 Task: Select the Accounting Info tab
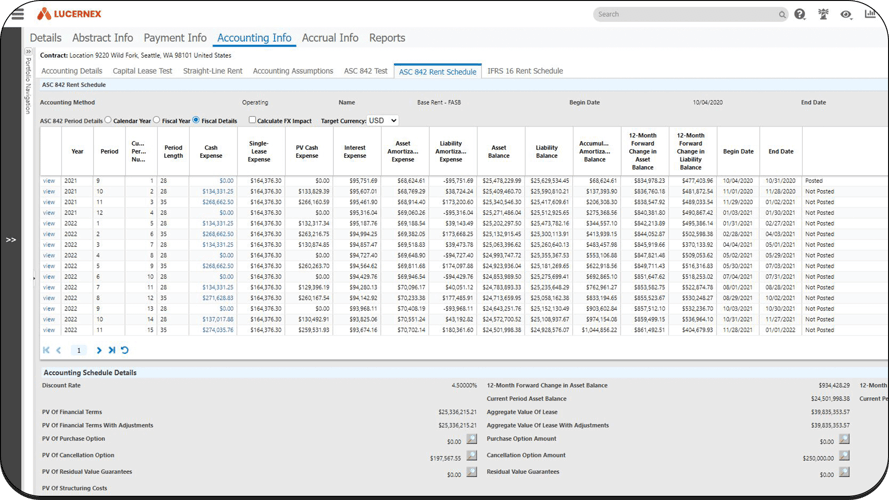(254, 38)
